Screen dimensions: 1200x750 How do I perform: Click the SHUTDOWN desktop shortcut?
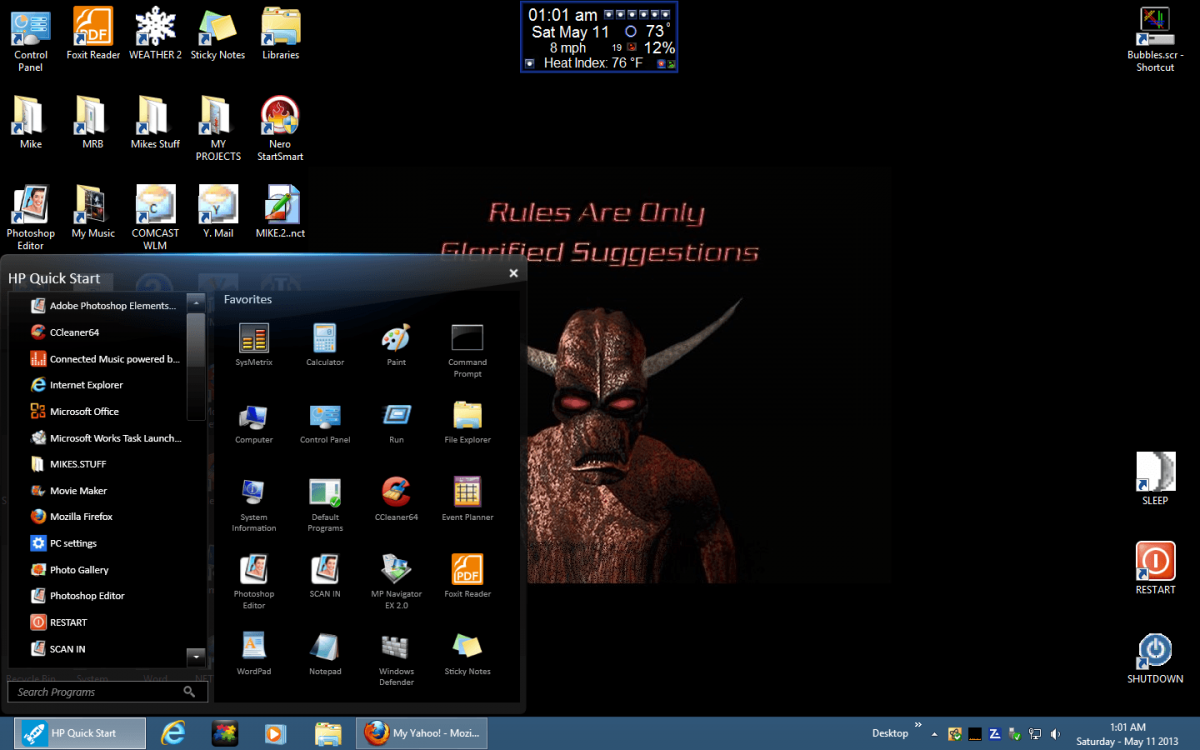1155,658
